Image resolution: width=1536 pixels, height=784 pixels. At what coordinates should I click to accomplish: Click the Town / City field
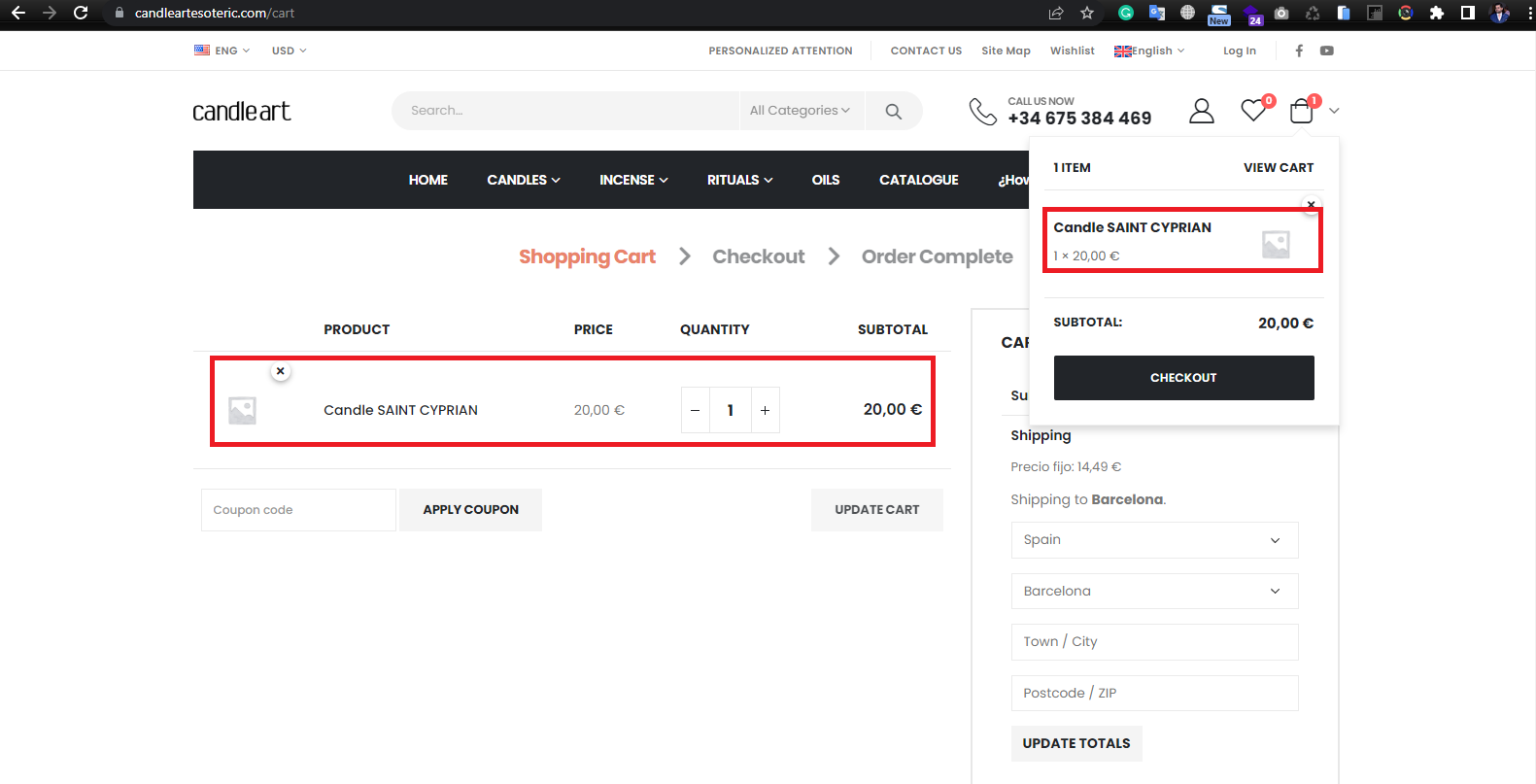pos(1154,642)
